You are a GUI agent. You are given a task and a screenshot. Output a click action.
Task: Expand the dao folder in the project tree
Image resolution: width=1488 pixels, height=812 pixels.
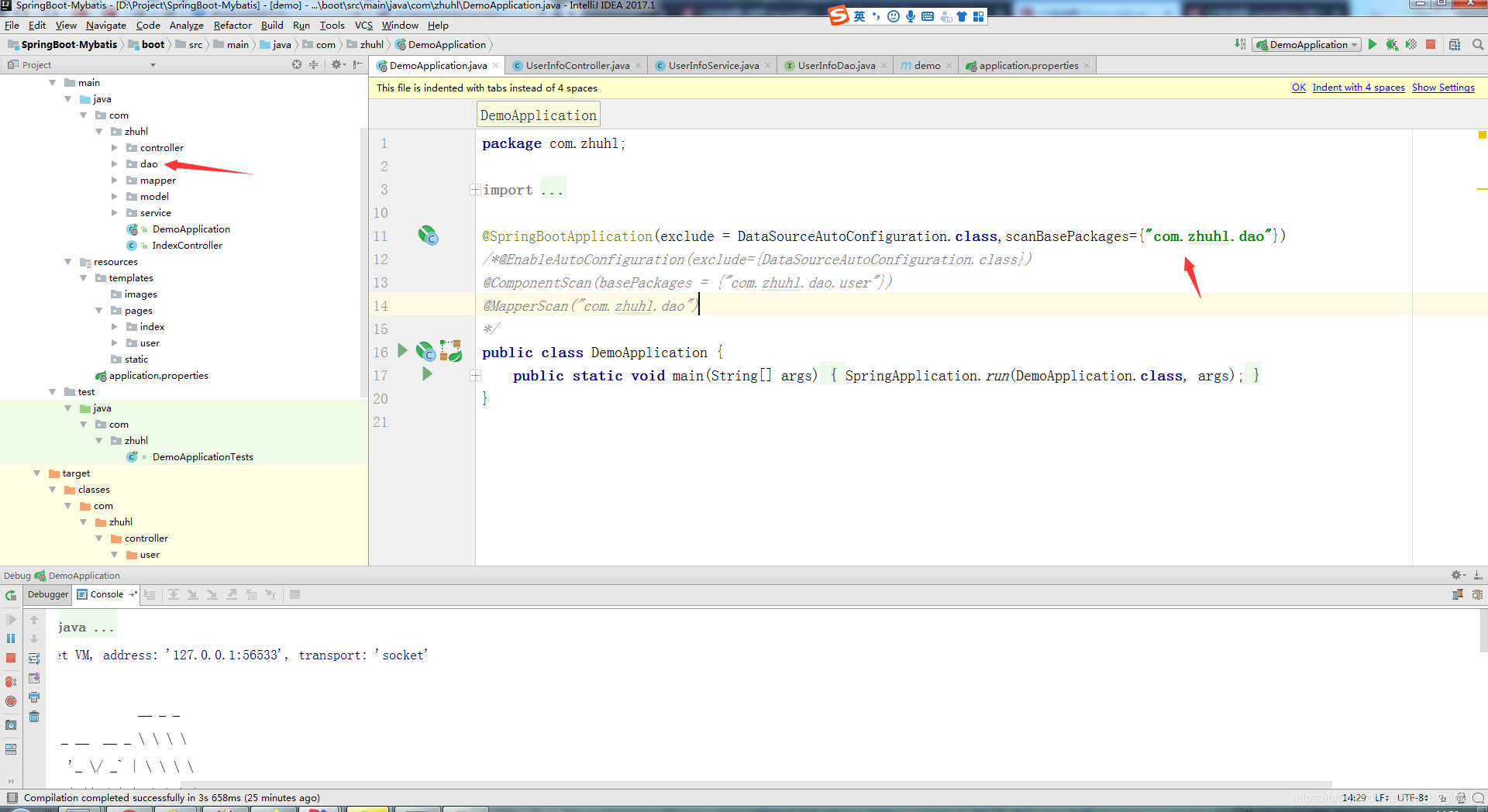[x=115, y=163]
